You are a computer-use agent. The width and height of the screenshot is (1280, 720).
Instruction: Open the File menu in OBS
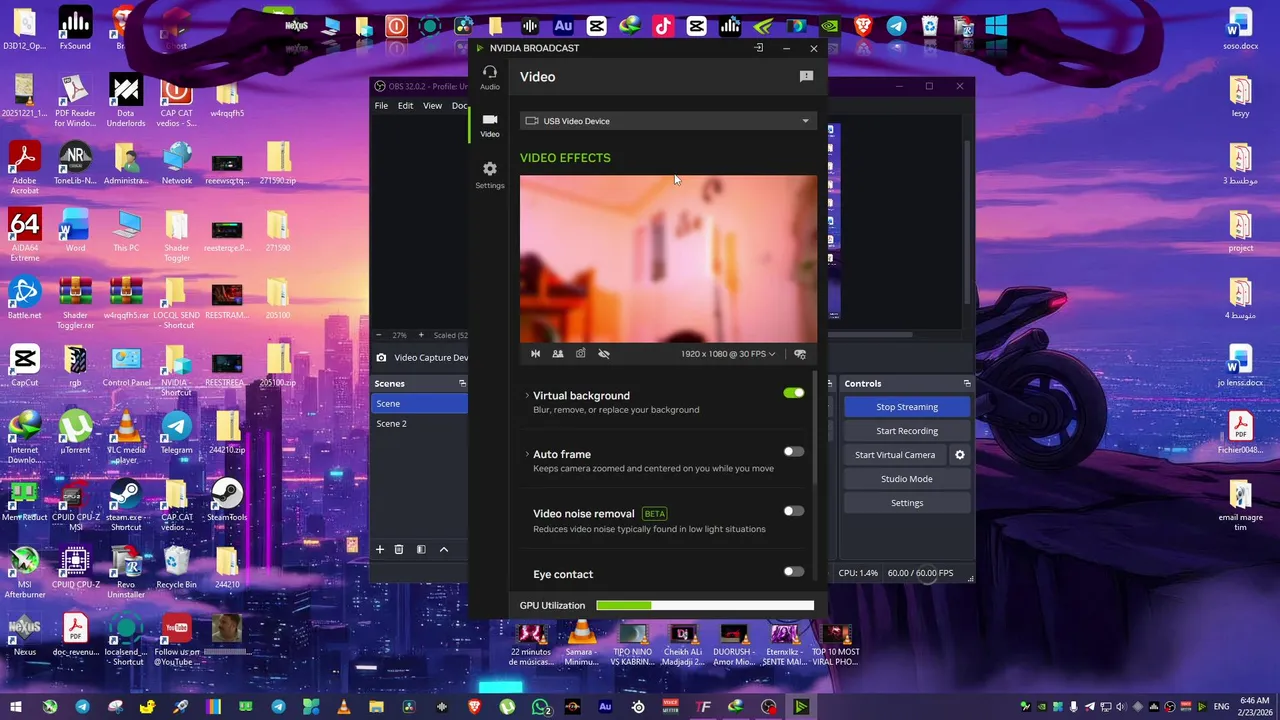click(381, 105)
